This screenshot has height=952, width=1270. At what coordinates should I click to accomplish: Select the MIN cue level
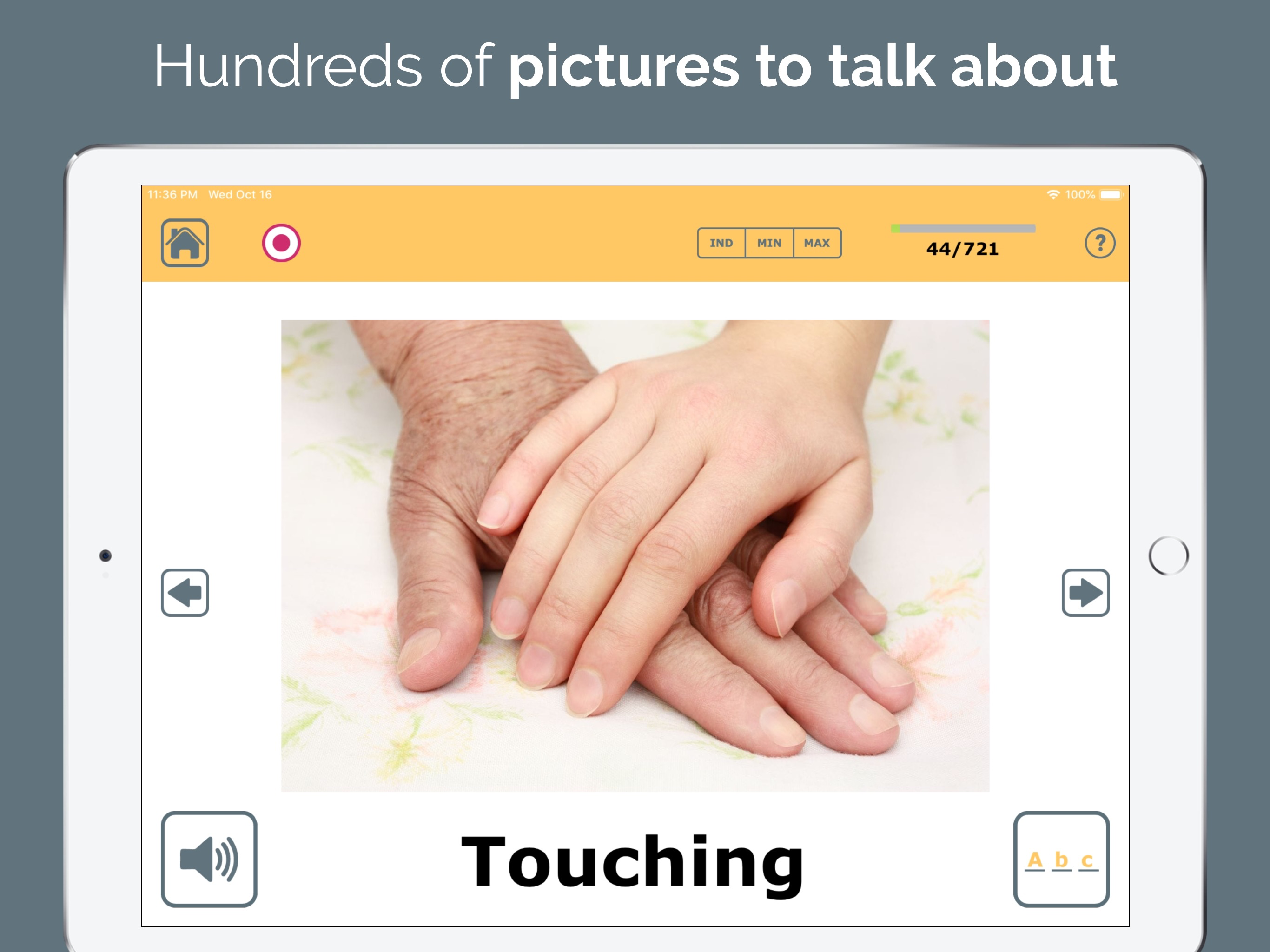(769, 243)
